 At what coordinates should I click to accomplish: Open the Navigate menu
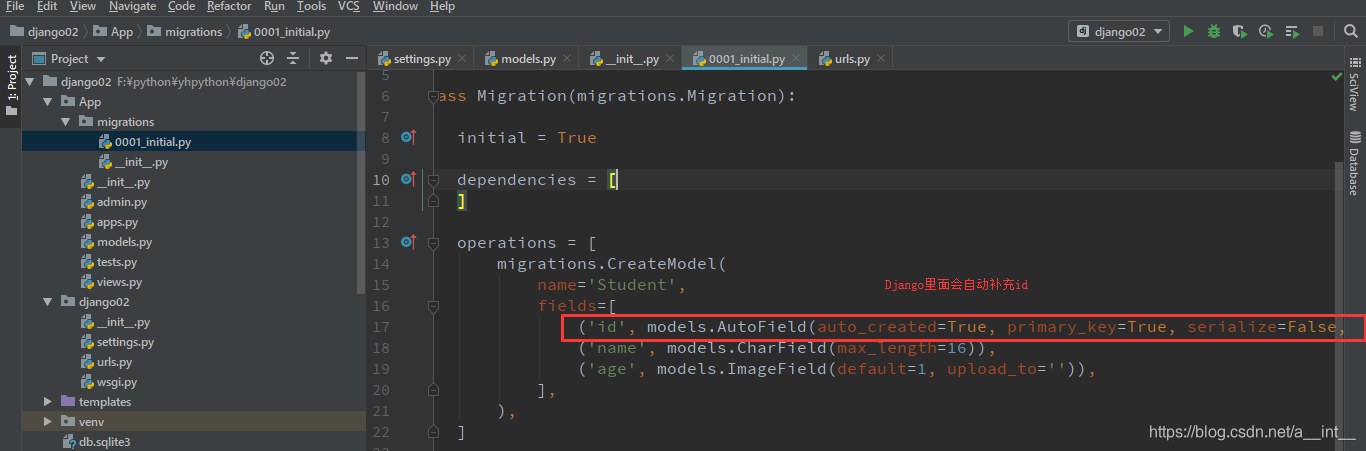point(133,6)
